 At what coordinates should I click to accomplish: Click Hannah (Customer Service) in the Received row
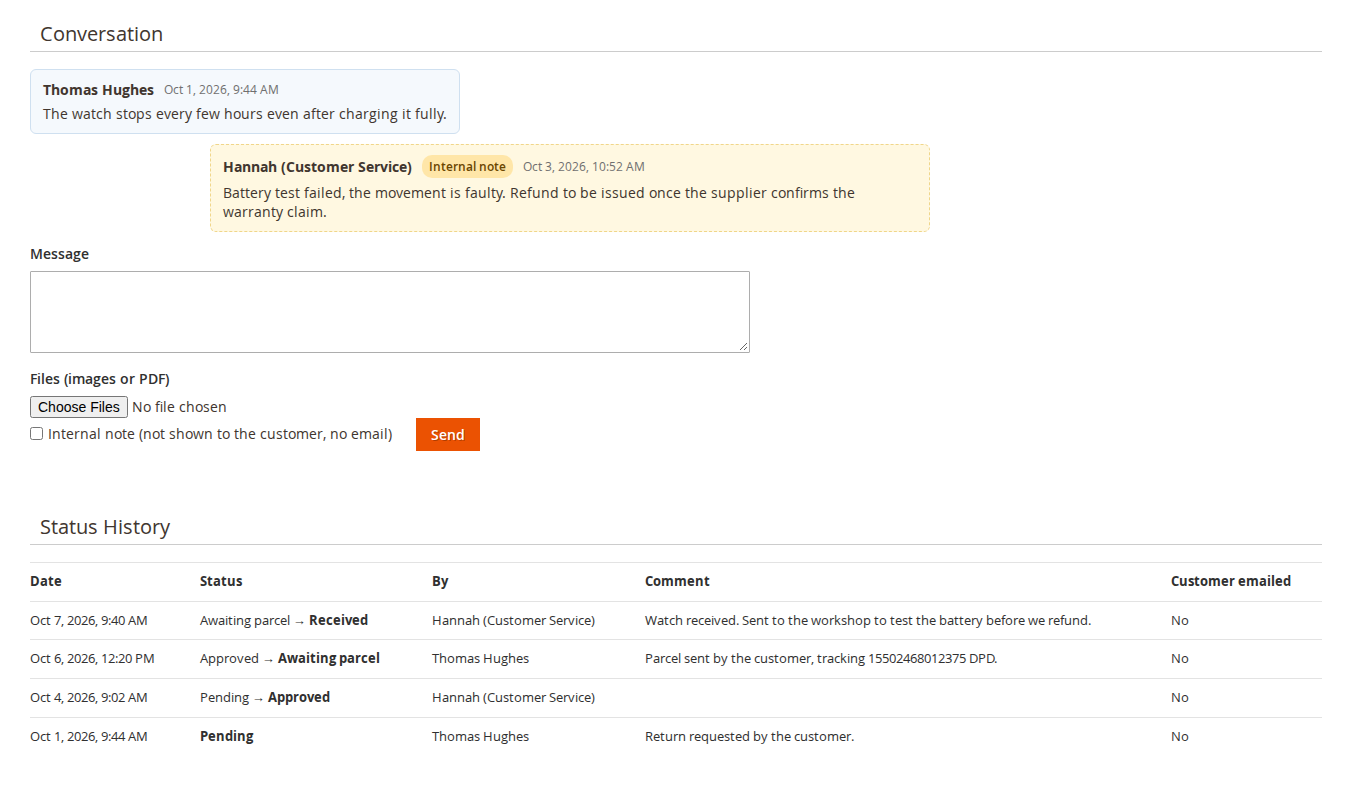click(x=513, y=620)
